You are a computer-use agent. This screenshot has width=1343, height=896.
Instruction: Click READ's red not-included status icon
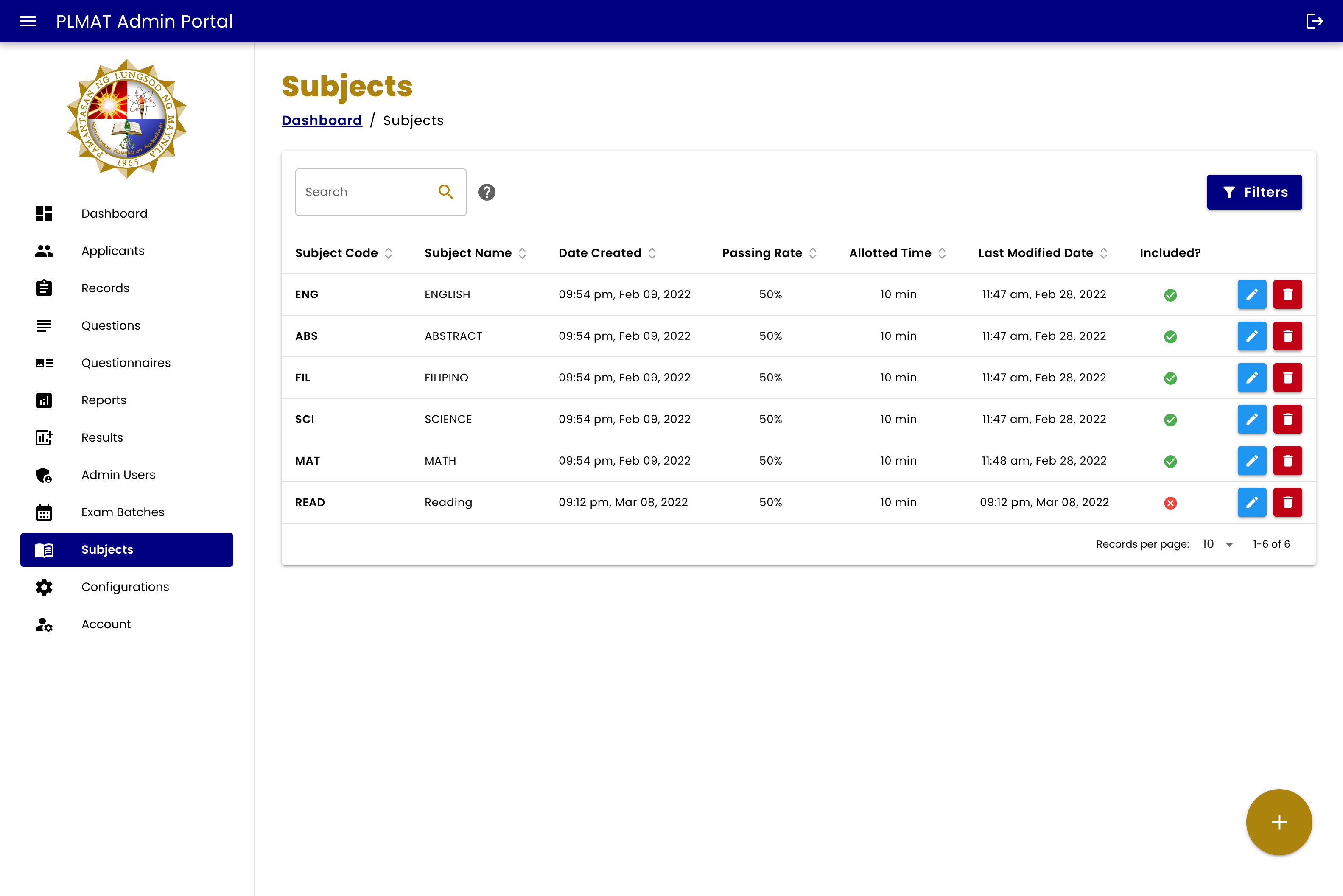click(x=1170, y=503)
